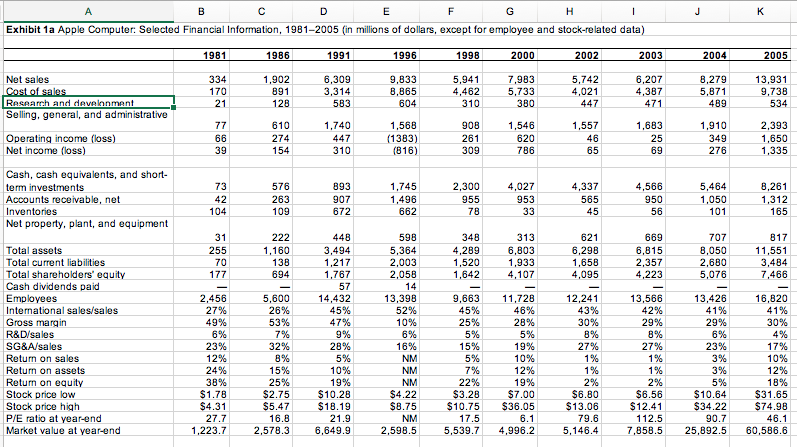797x447 pixels.
Task: Click the (1383) operating loss cell
Action: tap(386, 138)
